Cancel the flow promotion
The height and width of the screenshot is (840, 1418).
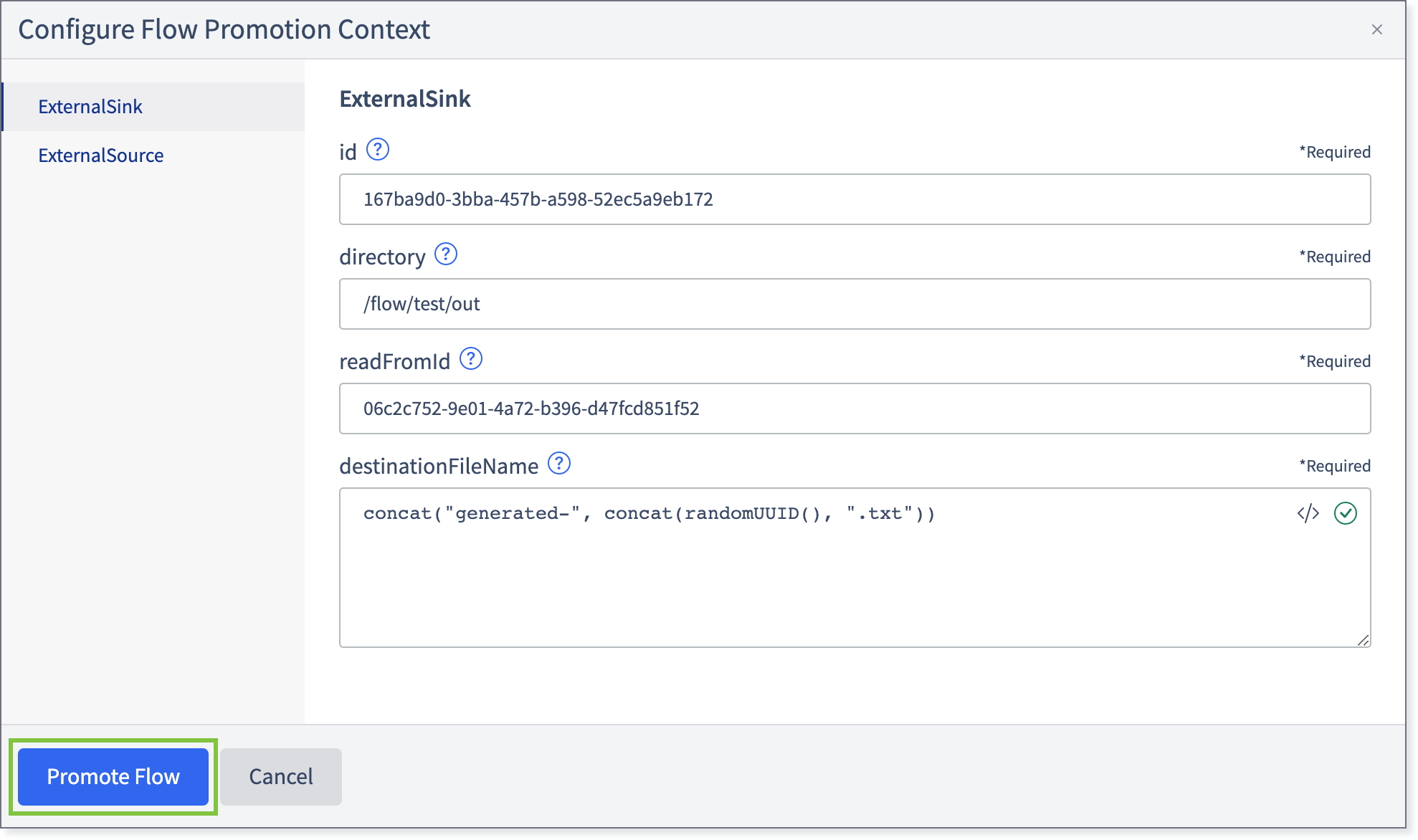tap(281, 777)
